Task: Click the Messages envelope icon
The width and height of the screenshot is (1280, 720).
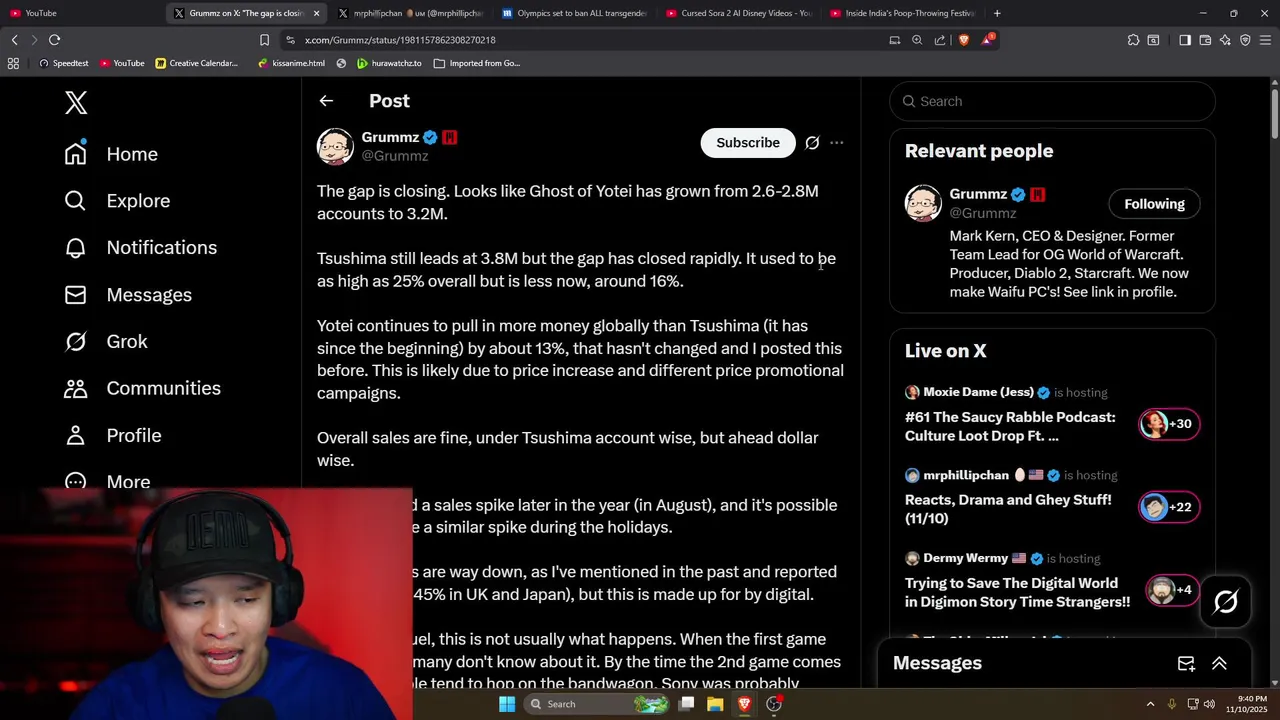Action: [76, 295]
